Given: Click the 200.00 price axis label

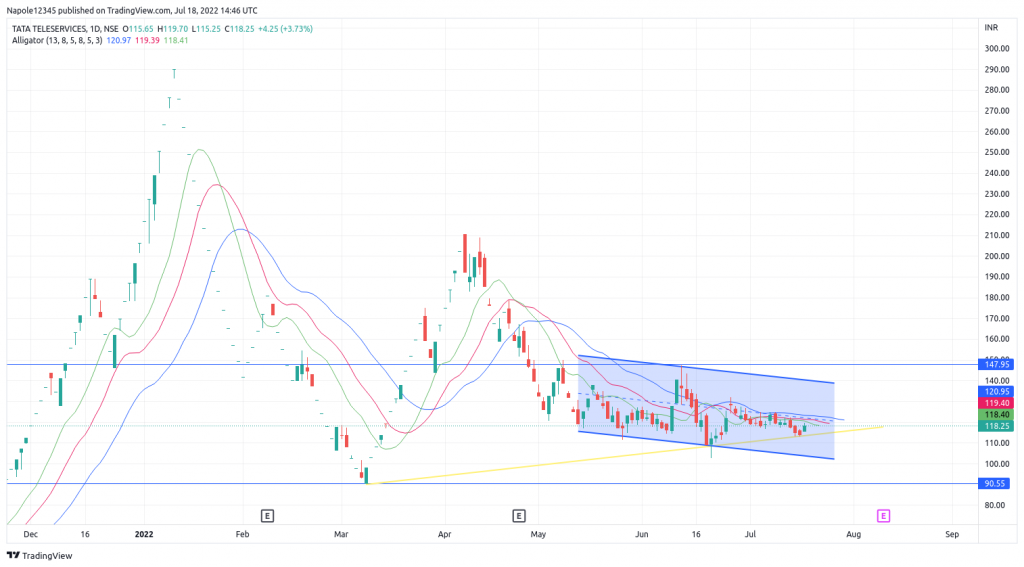Looking at the screenshot, I should click(997, 256).
